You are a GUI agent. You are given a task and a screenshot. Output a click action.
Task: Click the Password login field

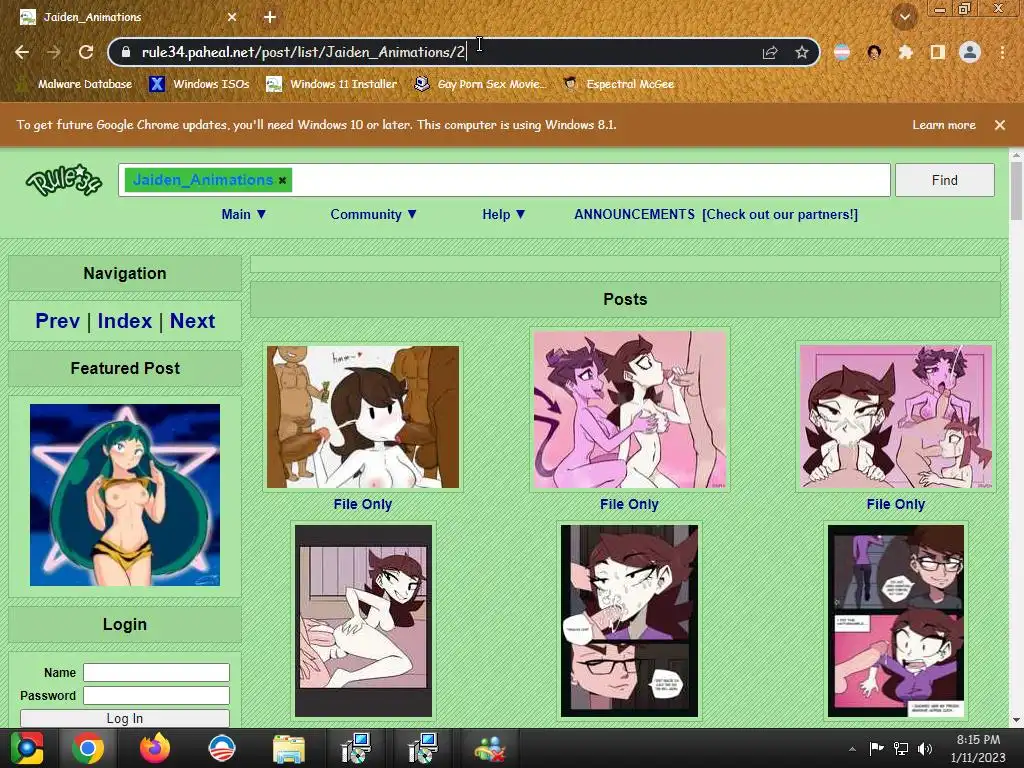[x=156, y=696]
